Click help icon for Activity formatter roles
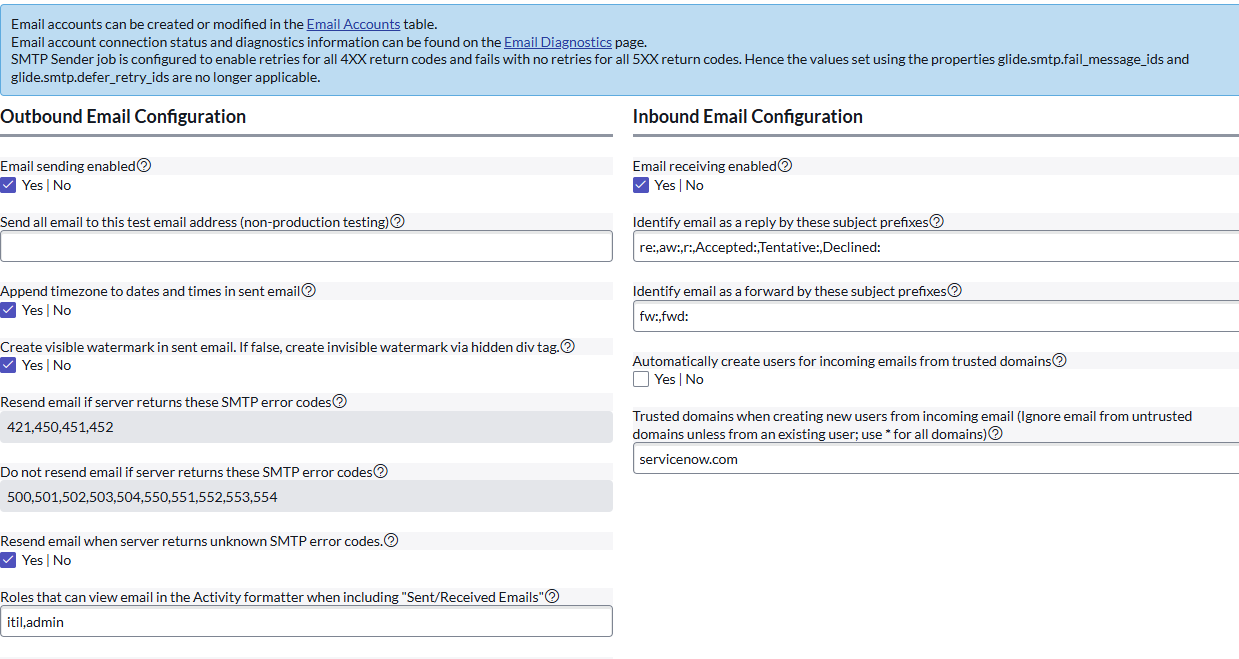Viewport: 1239px width, 659px height. click(x=552, y=597)
